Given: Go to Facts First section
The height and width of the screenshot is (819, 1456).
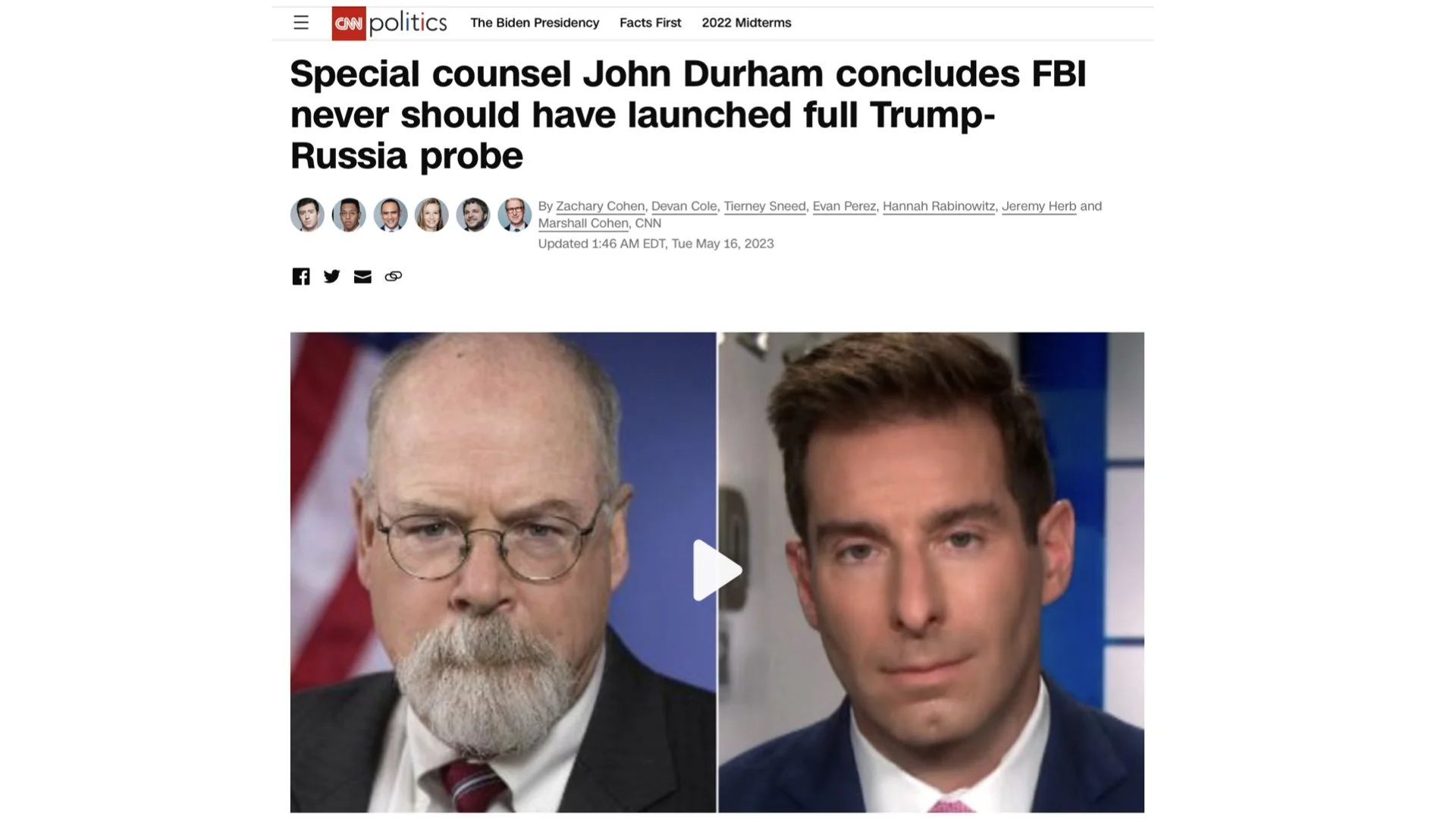Looking at the screenshot, I should coord(650,23).
